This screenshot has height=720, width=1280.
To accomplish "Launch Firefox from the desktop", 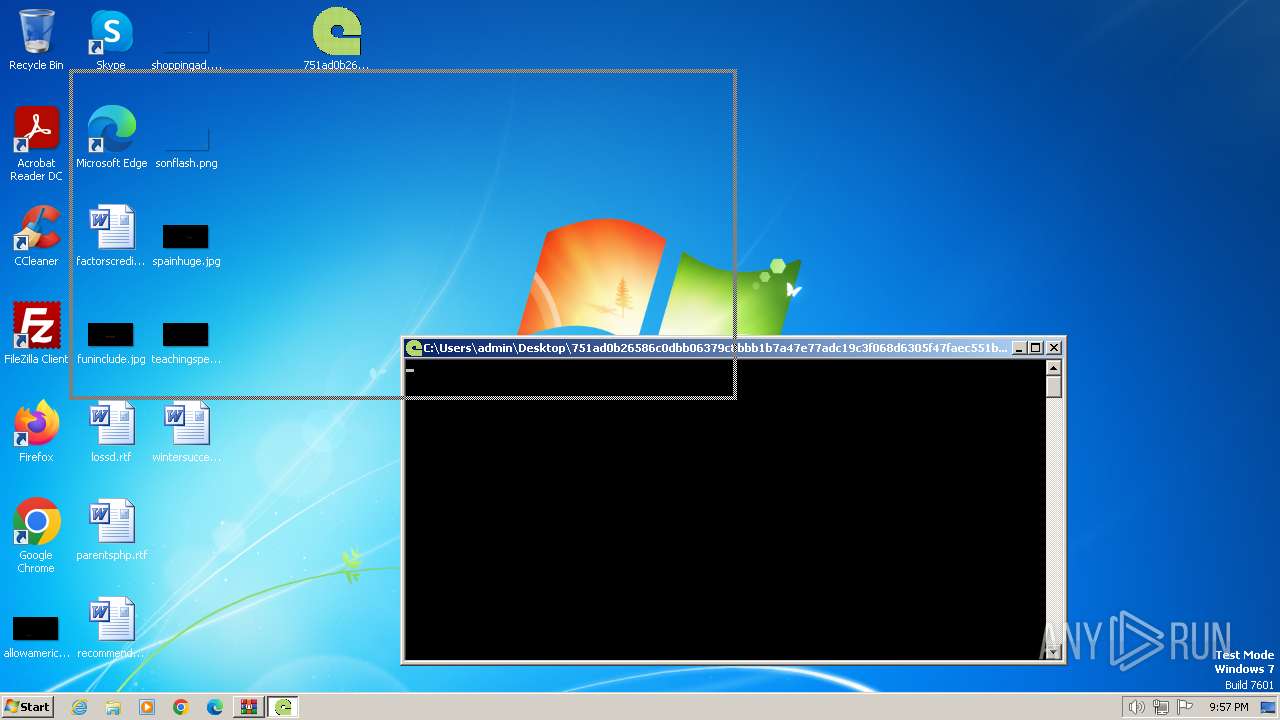I will point(36,432).
